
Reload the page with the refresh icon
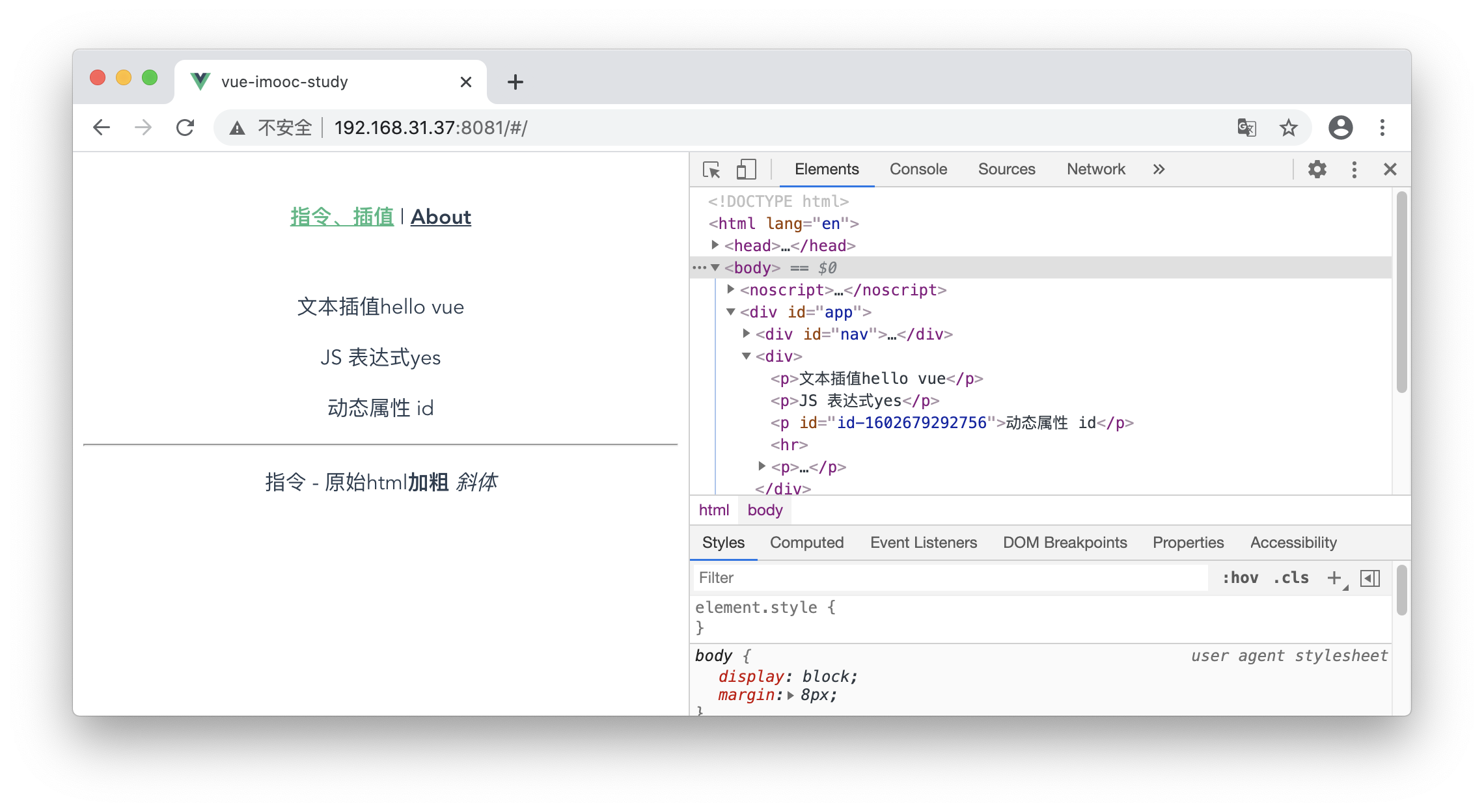click(185, 128)
